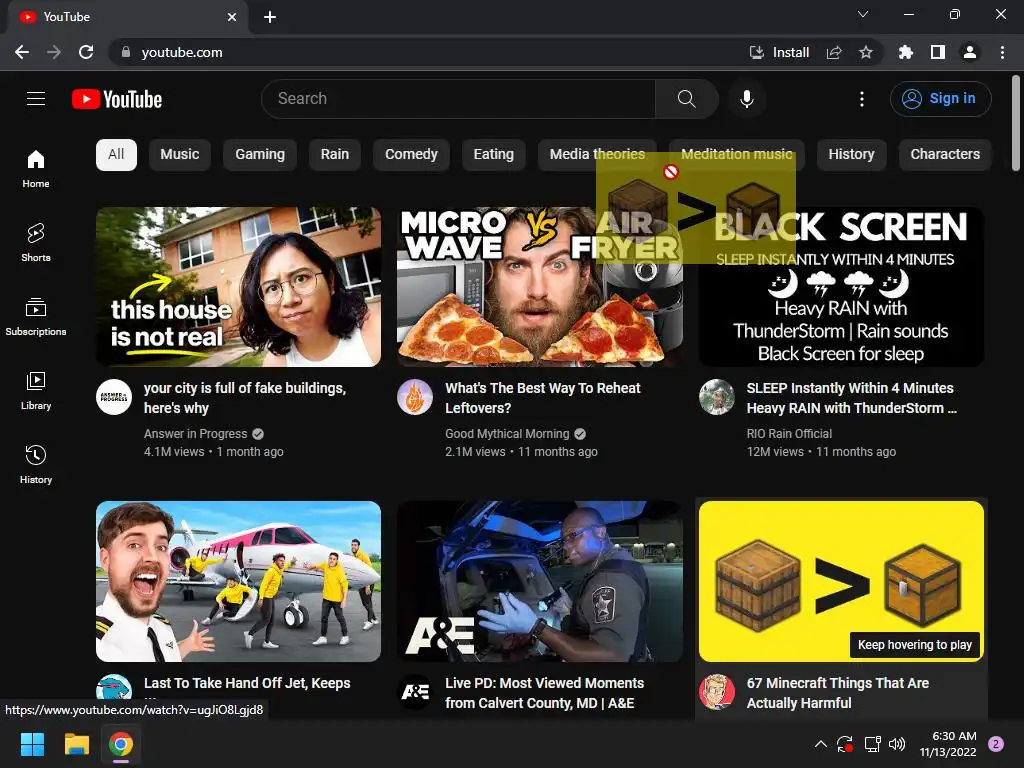This screenshot has height=768, width=1024.
Task: Open notification center badge
Action: (996, 744)
